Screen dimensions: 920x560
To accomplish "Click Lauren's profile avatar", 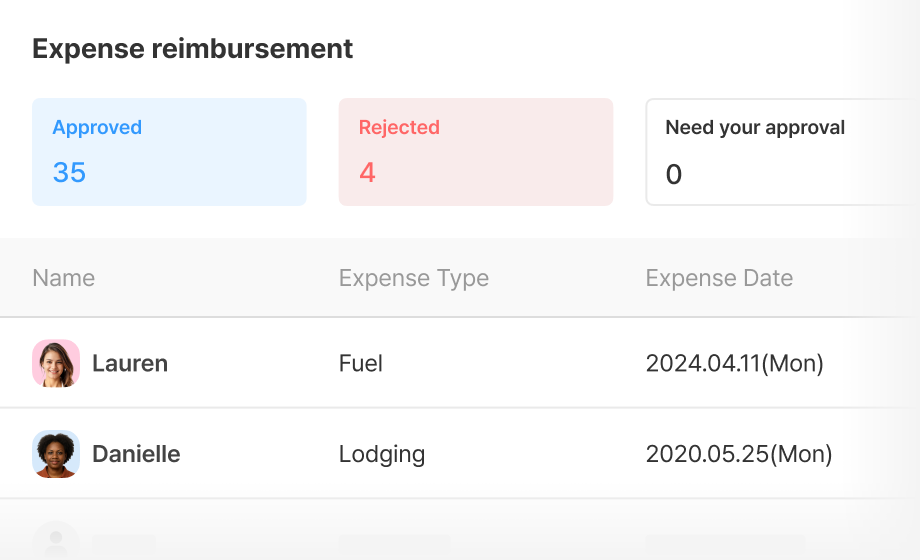I will (x=56, y=363).
